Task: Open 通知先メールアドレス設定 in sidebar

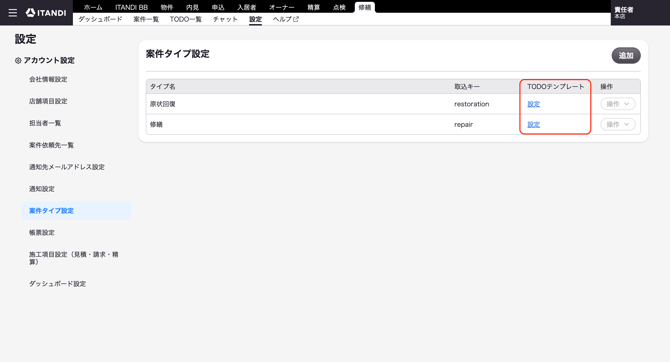Action: (67, 167)
